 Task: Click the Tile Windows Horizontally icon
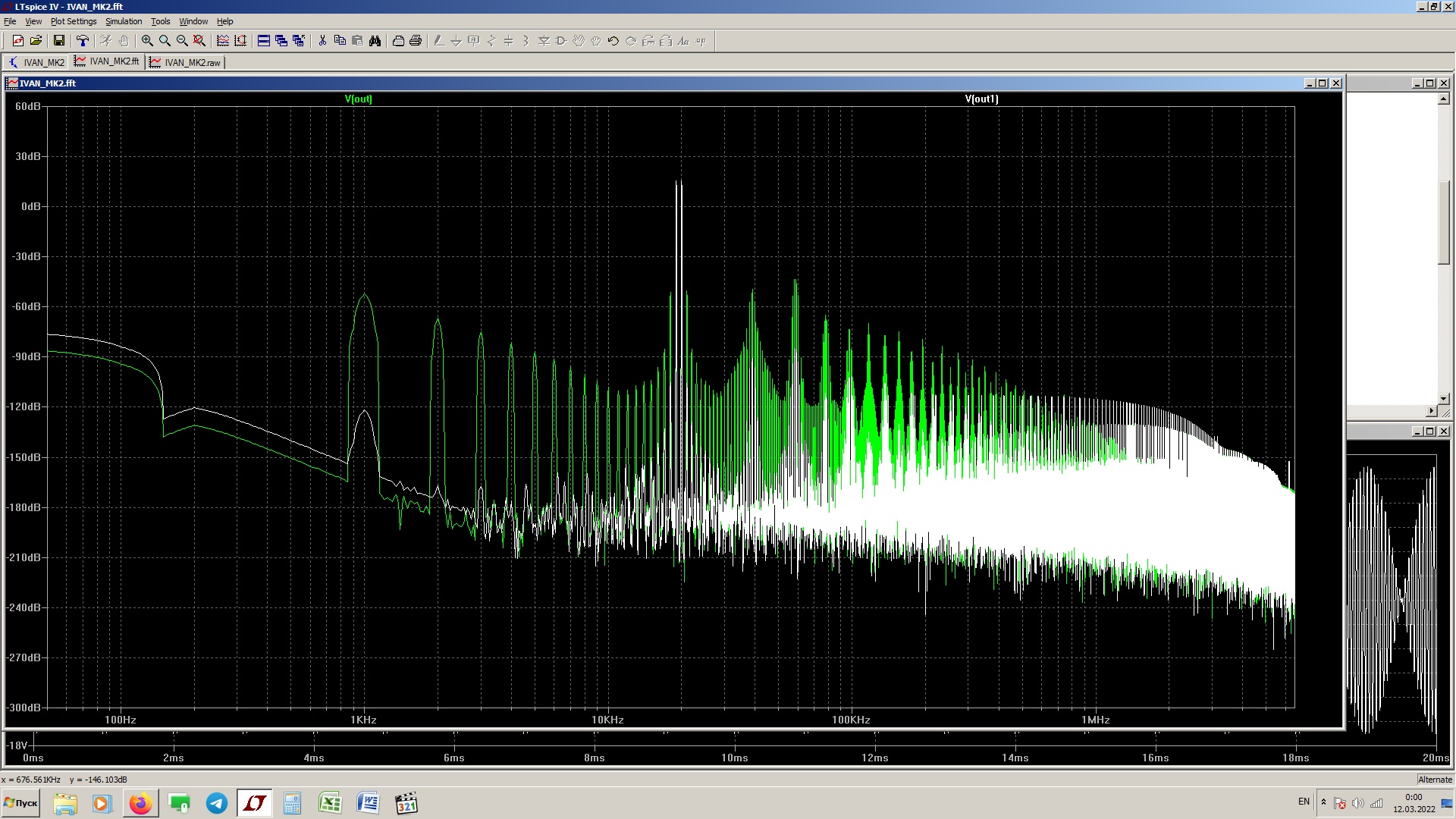click(264, 41)
